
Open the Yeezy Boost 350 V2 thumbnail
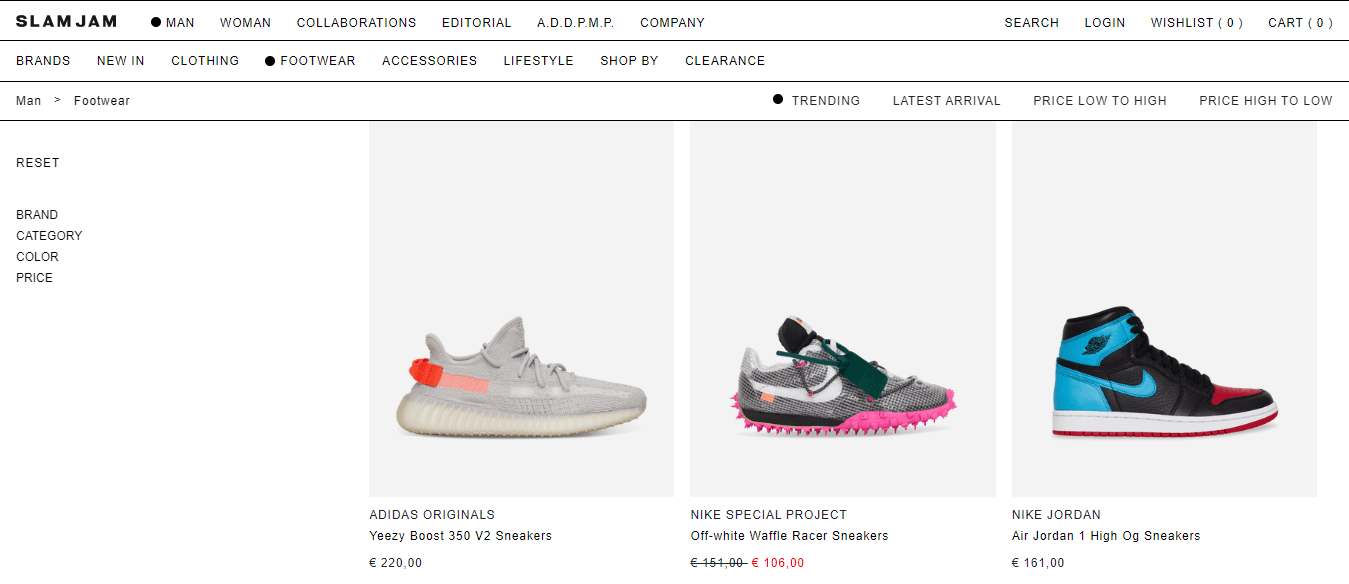521,309
